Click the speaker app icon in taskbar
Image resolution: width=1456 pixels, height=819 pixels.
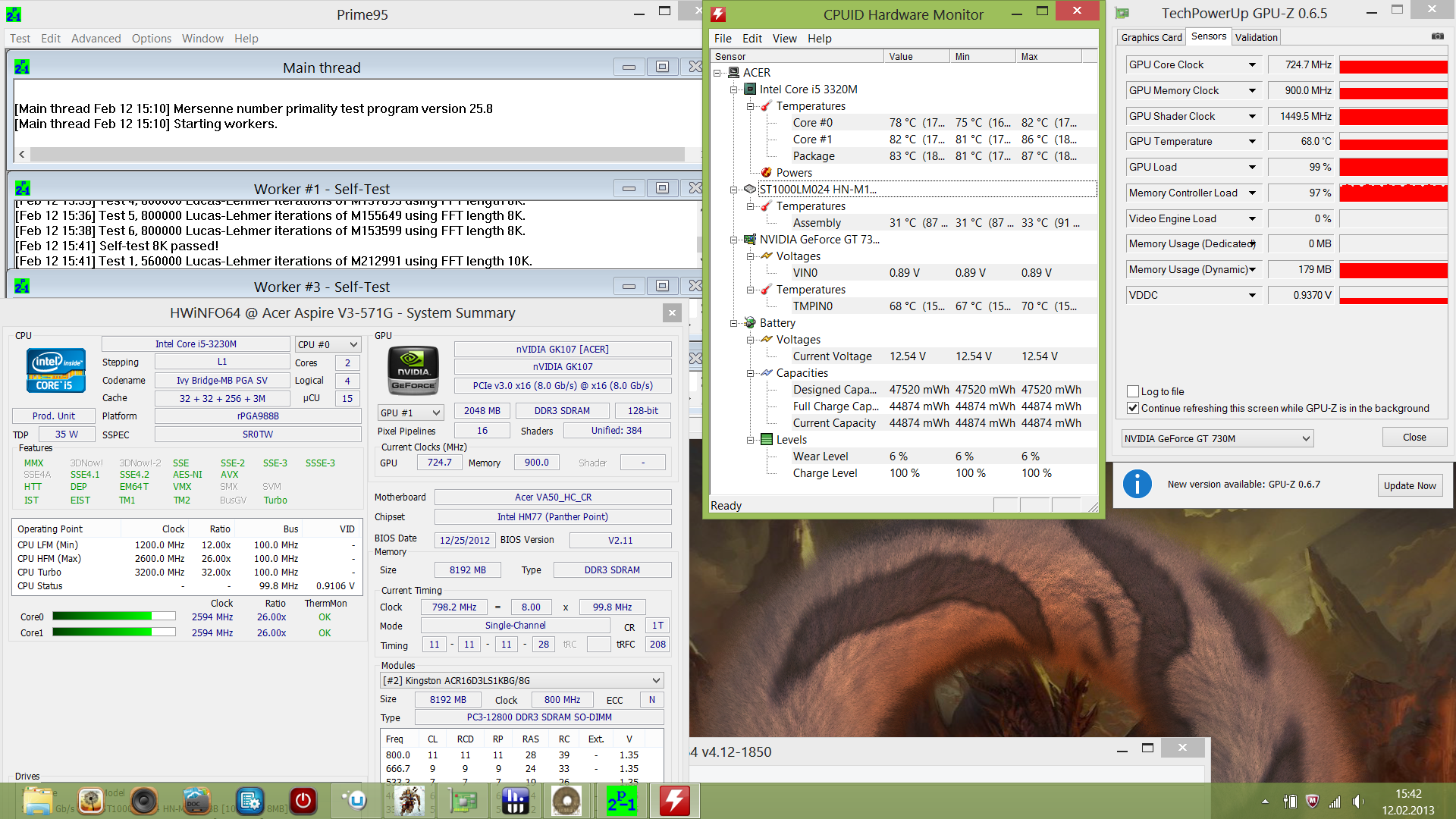(x=143, y=801)
